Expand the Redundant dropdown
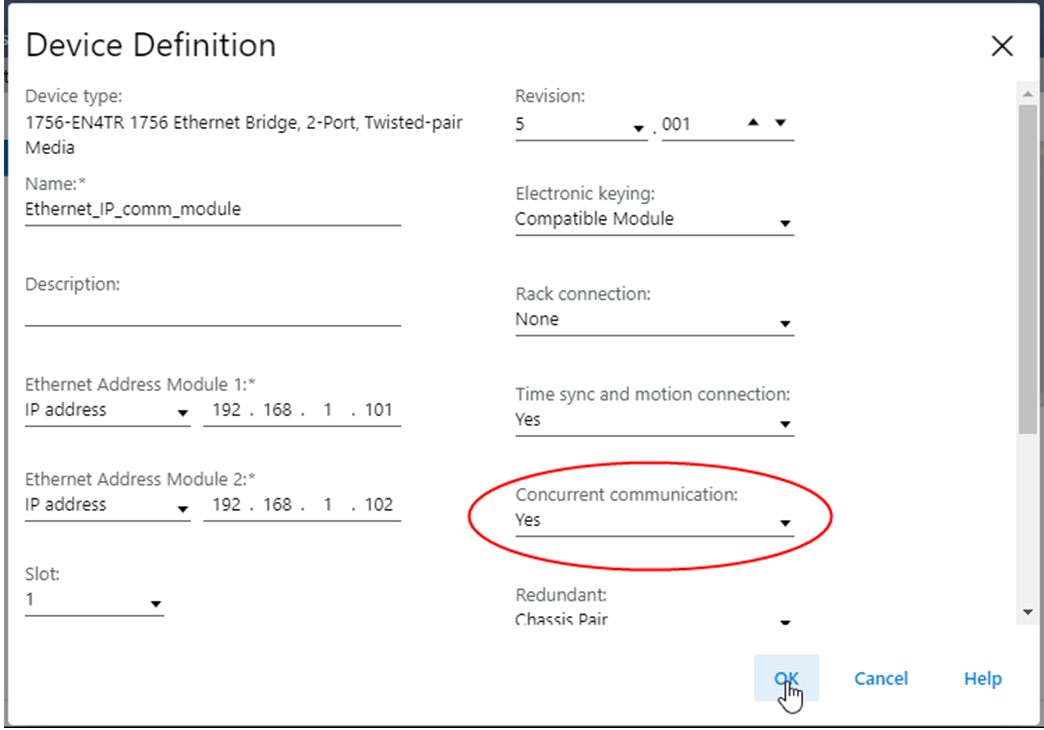 coord(786,622)
